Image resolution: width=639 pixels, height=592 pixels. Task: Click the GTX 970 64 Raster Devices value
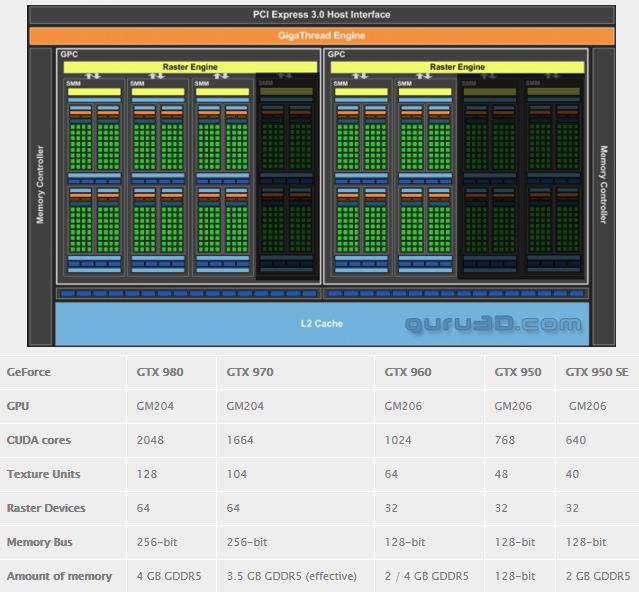(233, 508)
